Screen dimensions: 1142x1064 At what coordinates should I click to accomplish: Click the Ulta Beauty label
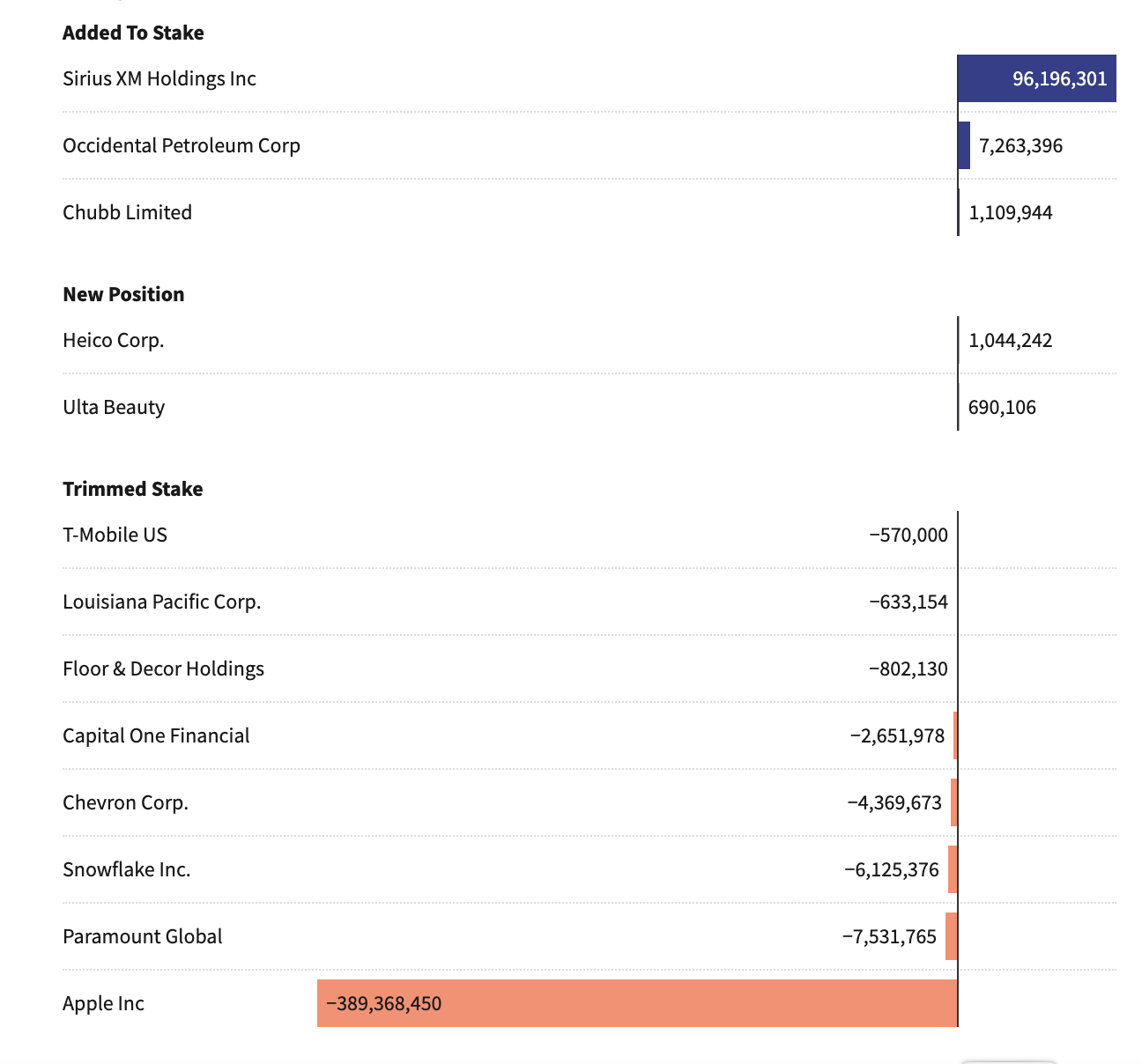click(x=114, y=407)
